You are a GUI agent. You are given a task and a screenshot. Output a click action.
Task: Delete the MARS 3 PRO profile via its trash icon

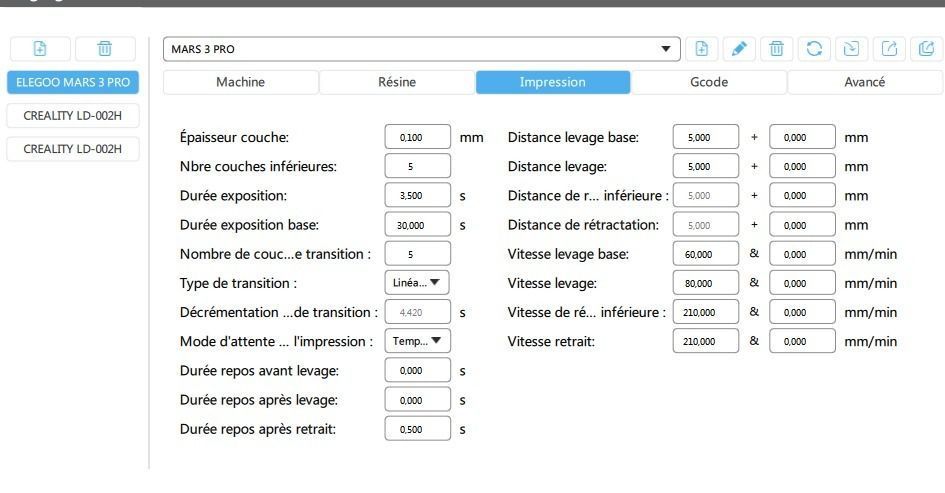[775, 48]
